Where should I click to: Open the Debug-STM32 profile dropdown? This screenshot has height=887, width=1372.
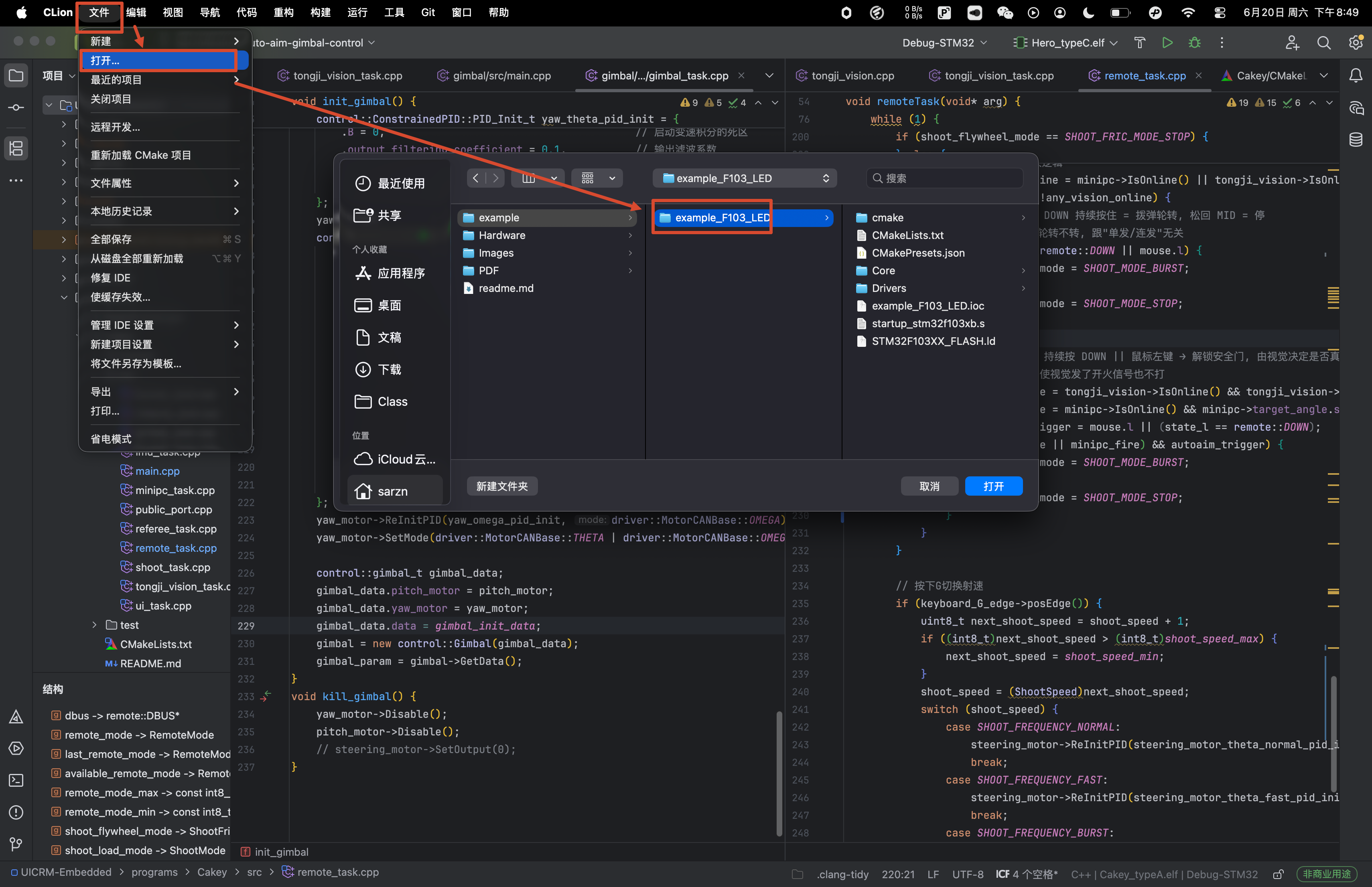coord(944,43)
